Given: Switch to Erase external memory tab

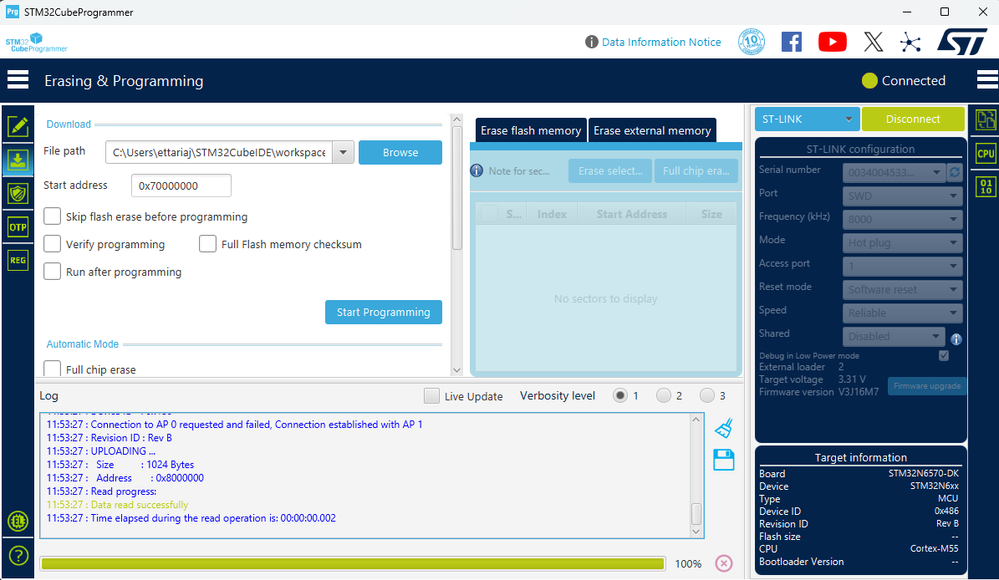Looking at the screenshot, I should [652, 131].
